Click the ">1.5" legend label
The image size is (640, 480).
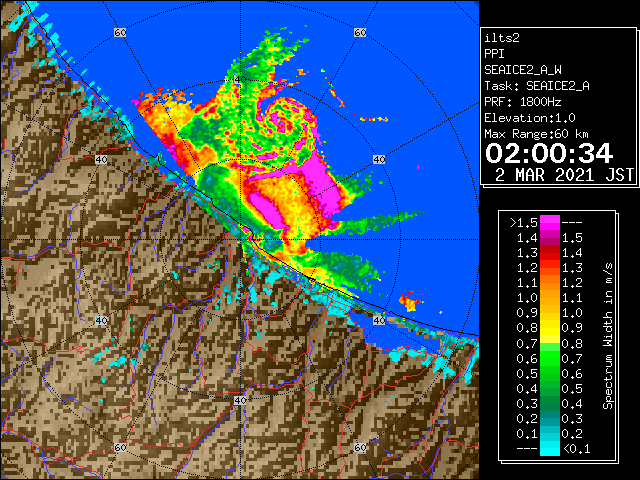524,223
